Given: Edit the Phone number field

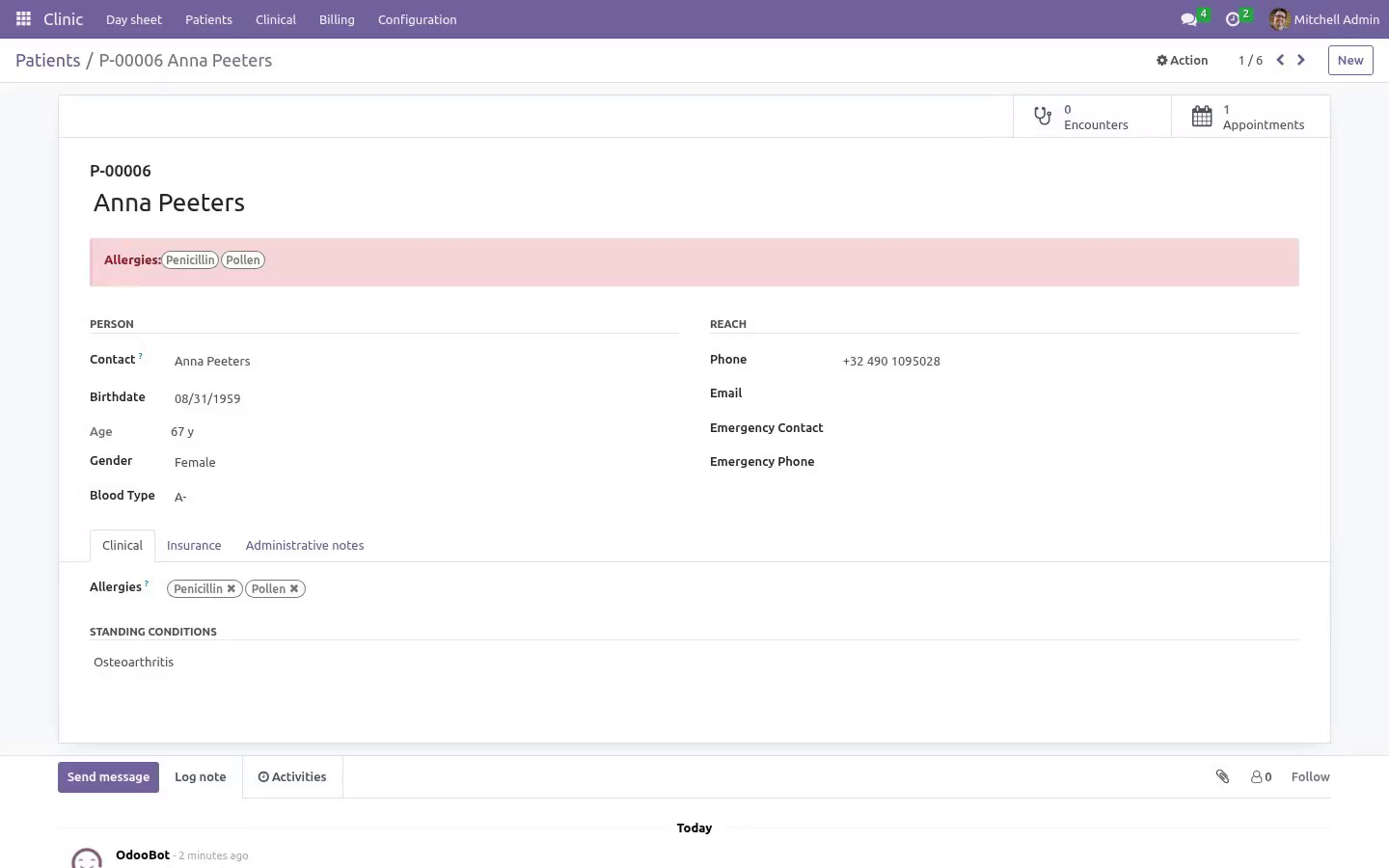Looking at the screenshot, I should pyautogui.click(x=1069, y=361).
